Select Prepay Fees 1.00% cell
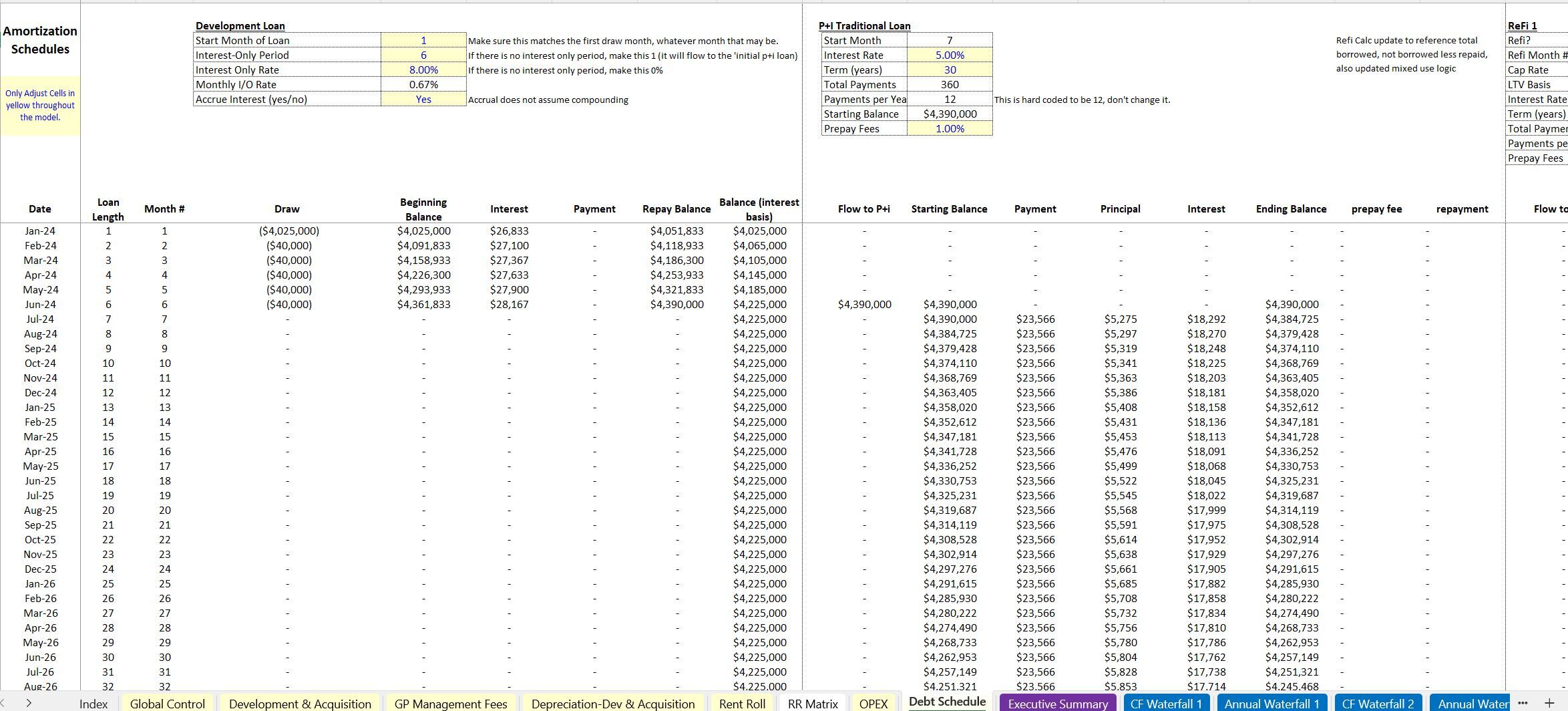 tap(950, 129)
